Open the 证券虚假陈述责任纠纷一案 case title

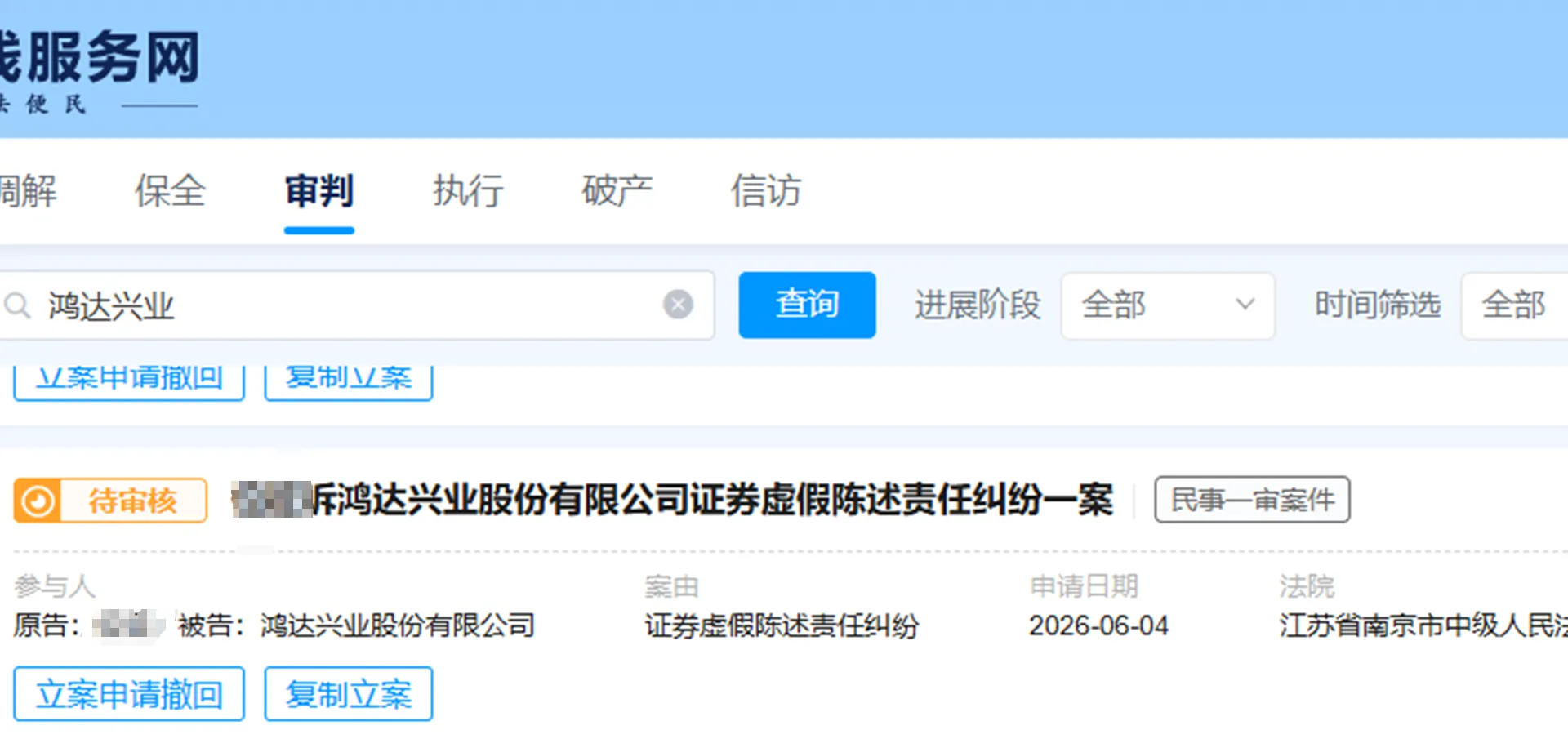[x=672, y=500]
